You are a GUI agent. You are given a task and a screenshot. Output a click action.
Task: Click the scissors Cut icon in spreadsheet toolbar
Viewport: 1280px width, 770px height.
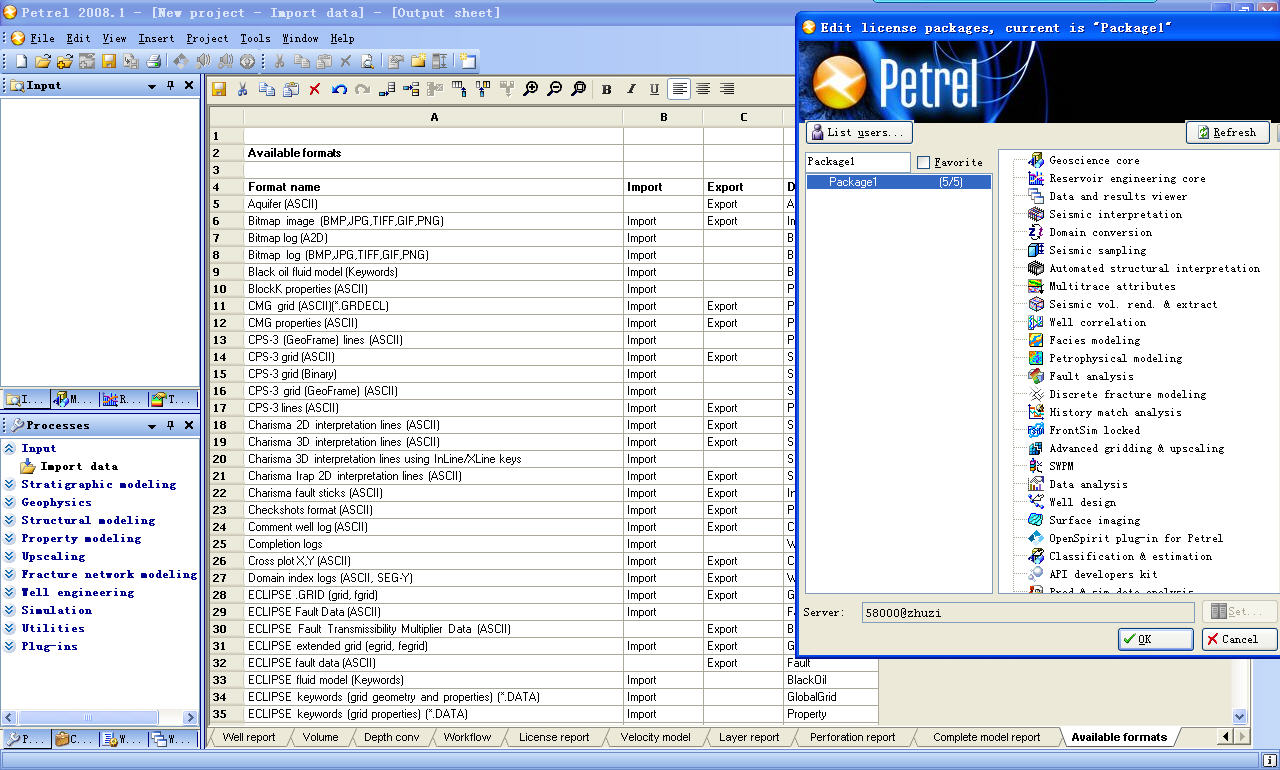pyautogui.click(x=242, y=89)
